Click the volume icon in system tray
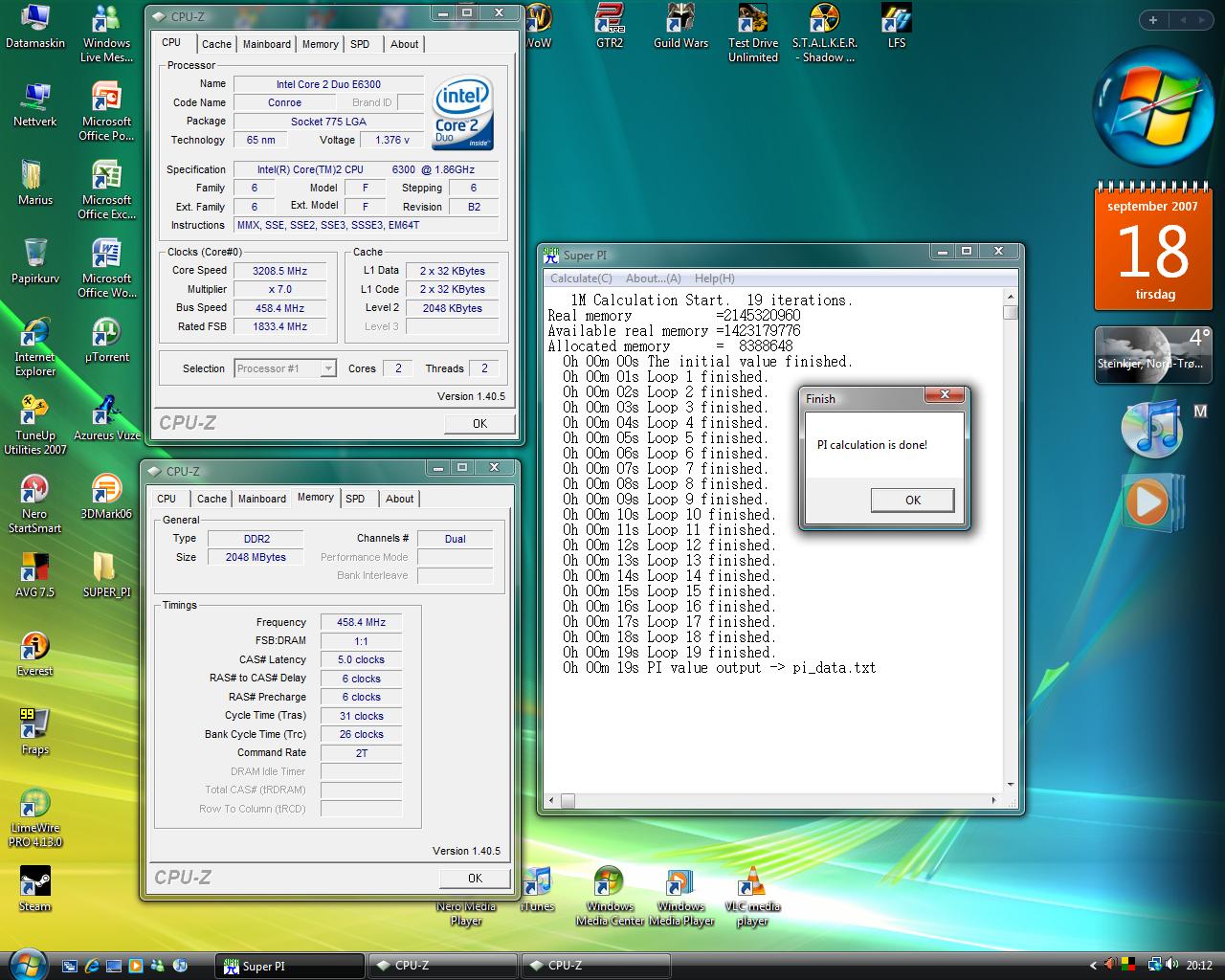 1172,965
